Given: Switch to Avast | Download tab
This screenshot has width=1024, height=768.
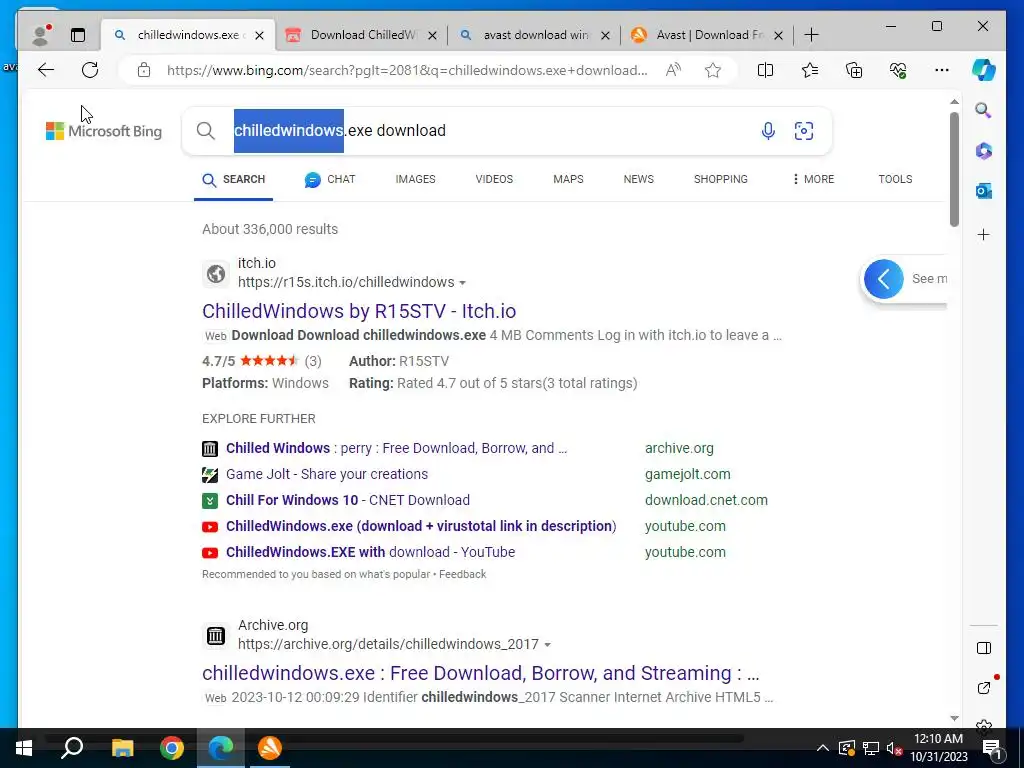Looking at the screenshot, I should click(x=709, y=35).
